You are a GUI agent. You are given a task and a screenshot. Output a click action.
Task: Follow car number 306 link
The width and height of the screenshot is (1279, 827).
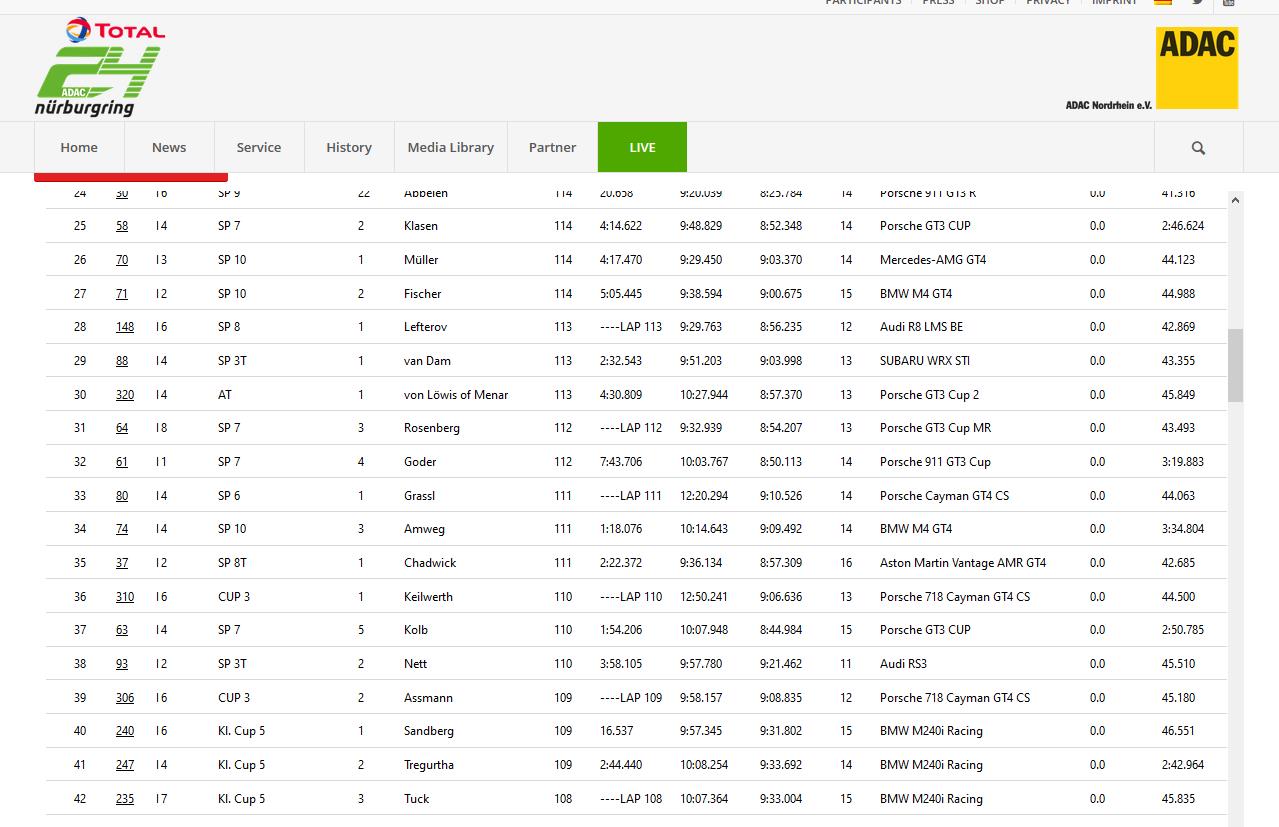coord(125,698)
